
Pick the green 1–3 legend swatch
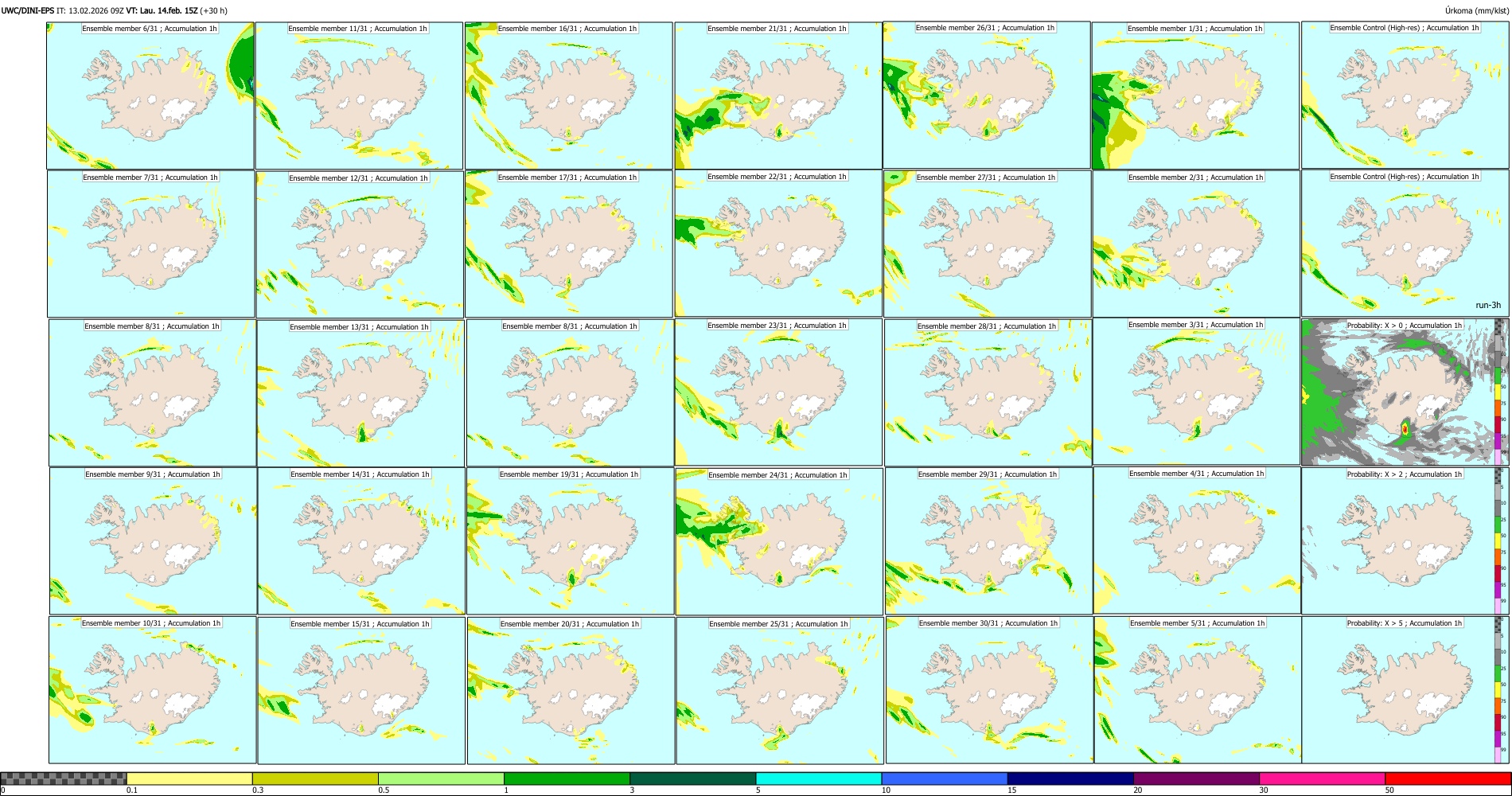tap(567, 778)
